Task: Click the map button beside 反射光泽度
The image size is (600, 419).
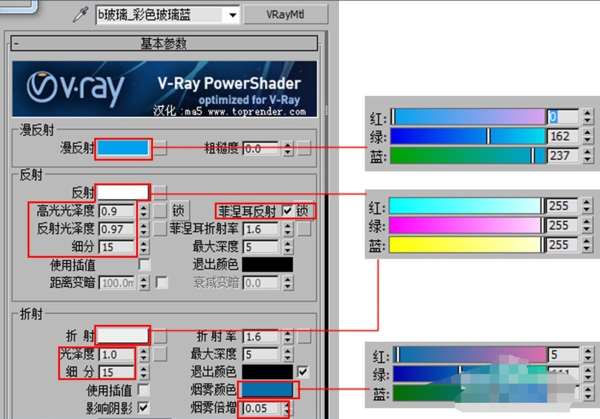Action: [160, 229]
